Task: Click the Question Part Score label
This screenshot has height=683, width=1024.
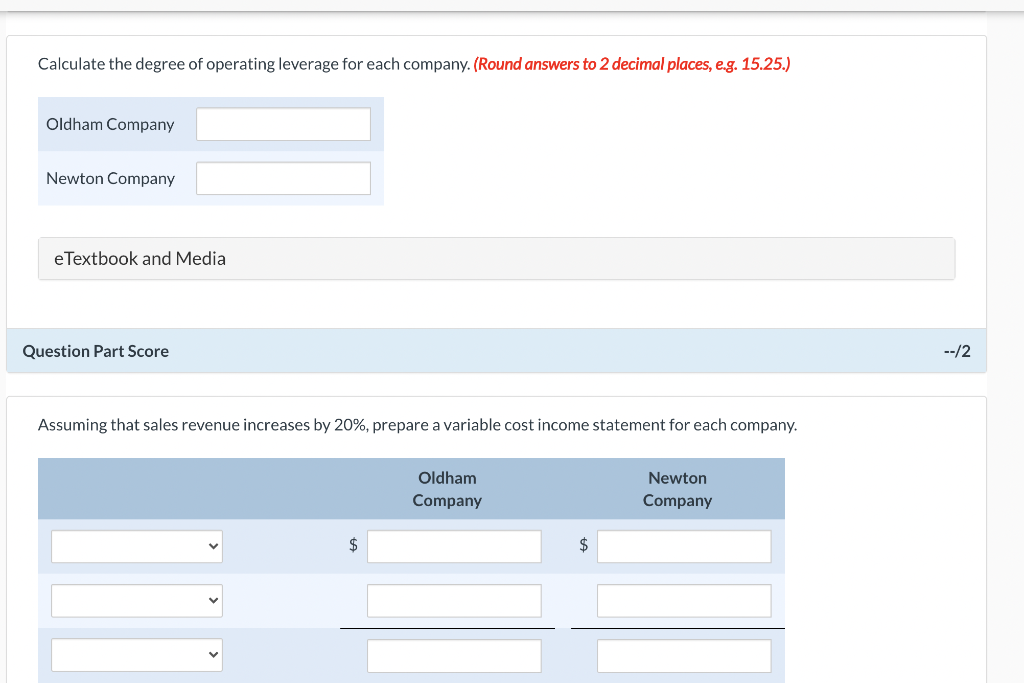Action: 95,351
